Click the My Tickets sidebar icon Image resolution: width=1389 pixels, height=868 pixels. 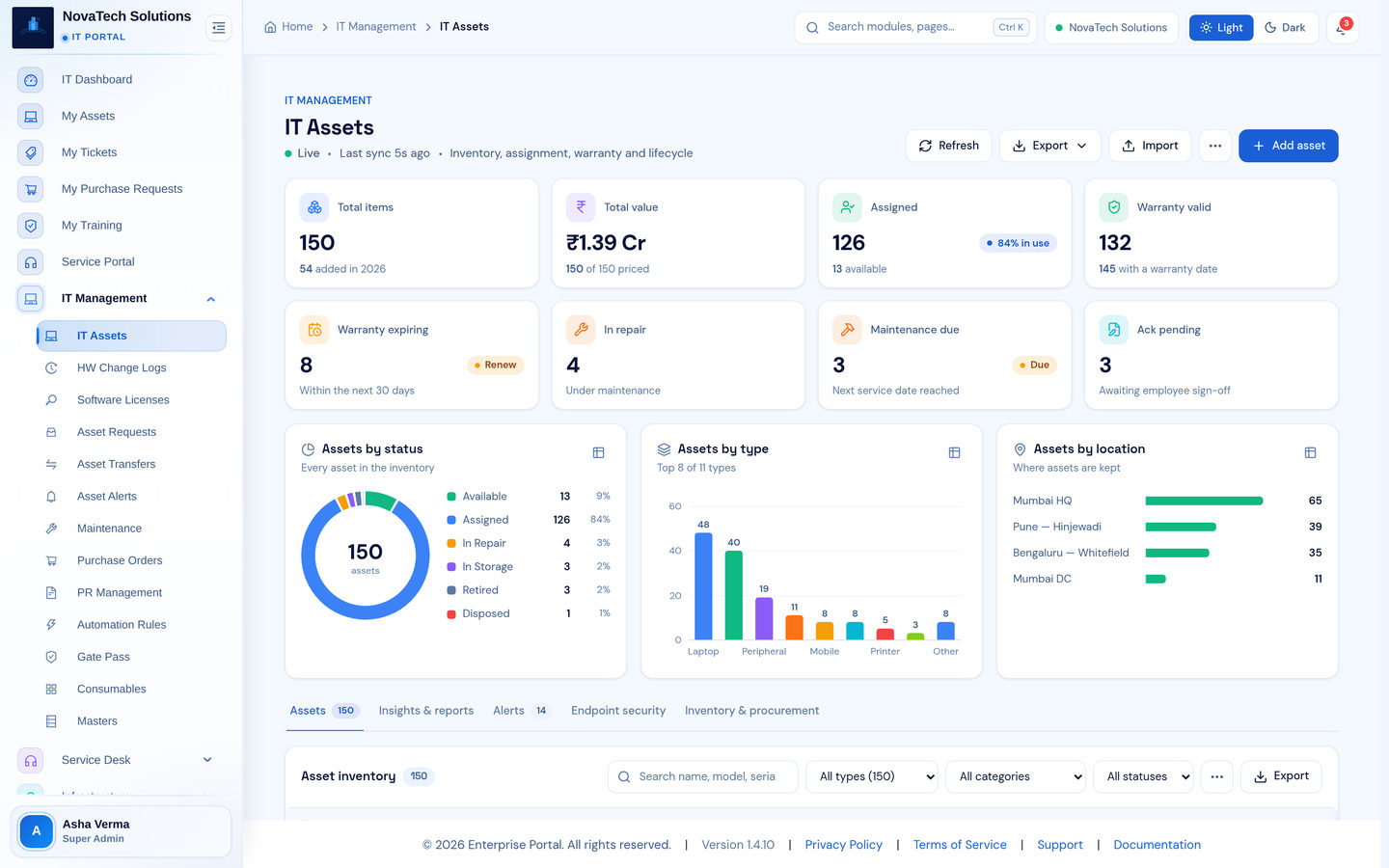(x=31, y=152)
